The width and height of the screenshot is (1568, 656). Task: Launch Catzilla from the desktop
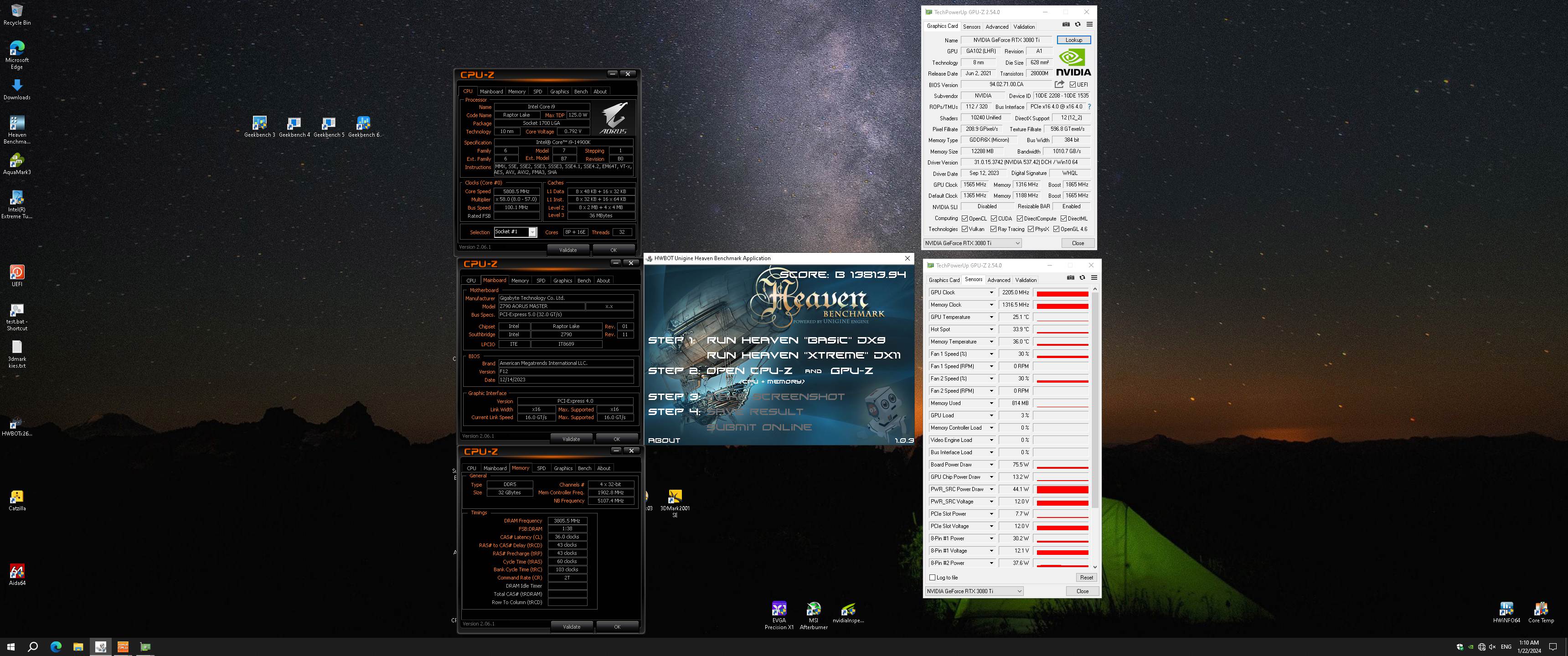click(x=17, y=500)
